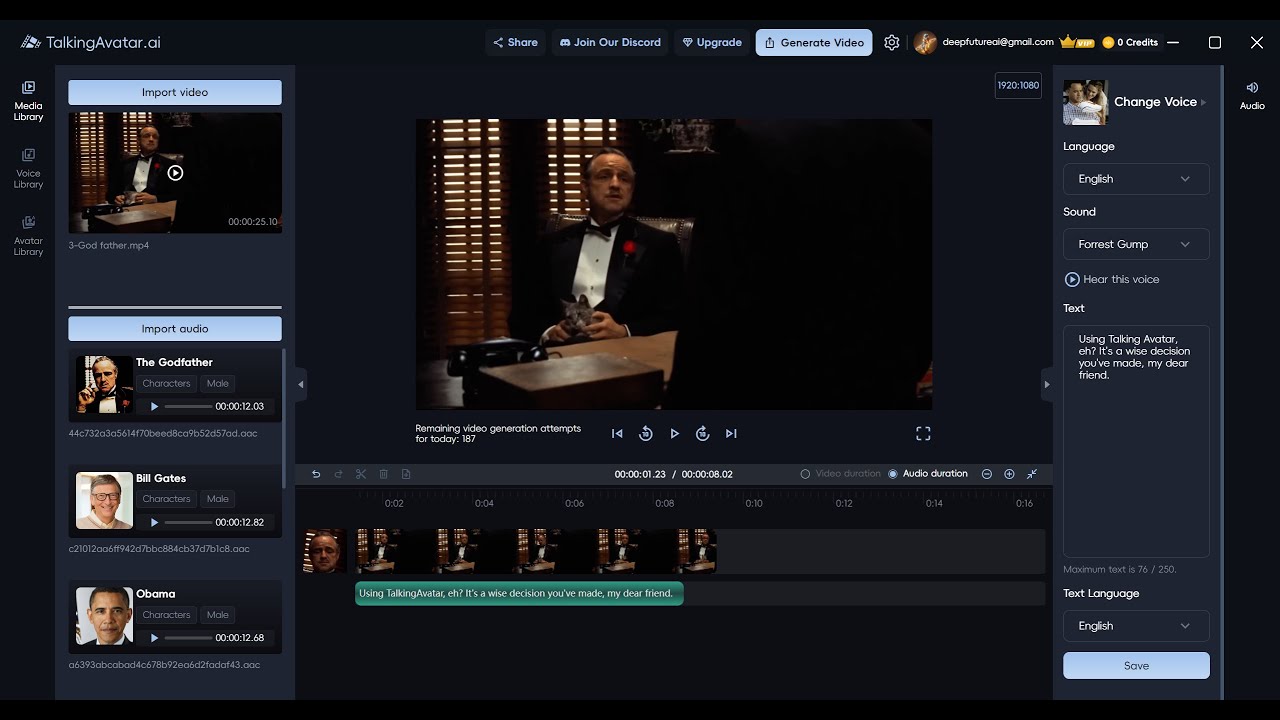Viewport: 1280px width, 720px height.
Task: Open the Language dropdown
Action: pos(1136,178)
